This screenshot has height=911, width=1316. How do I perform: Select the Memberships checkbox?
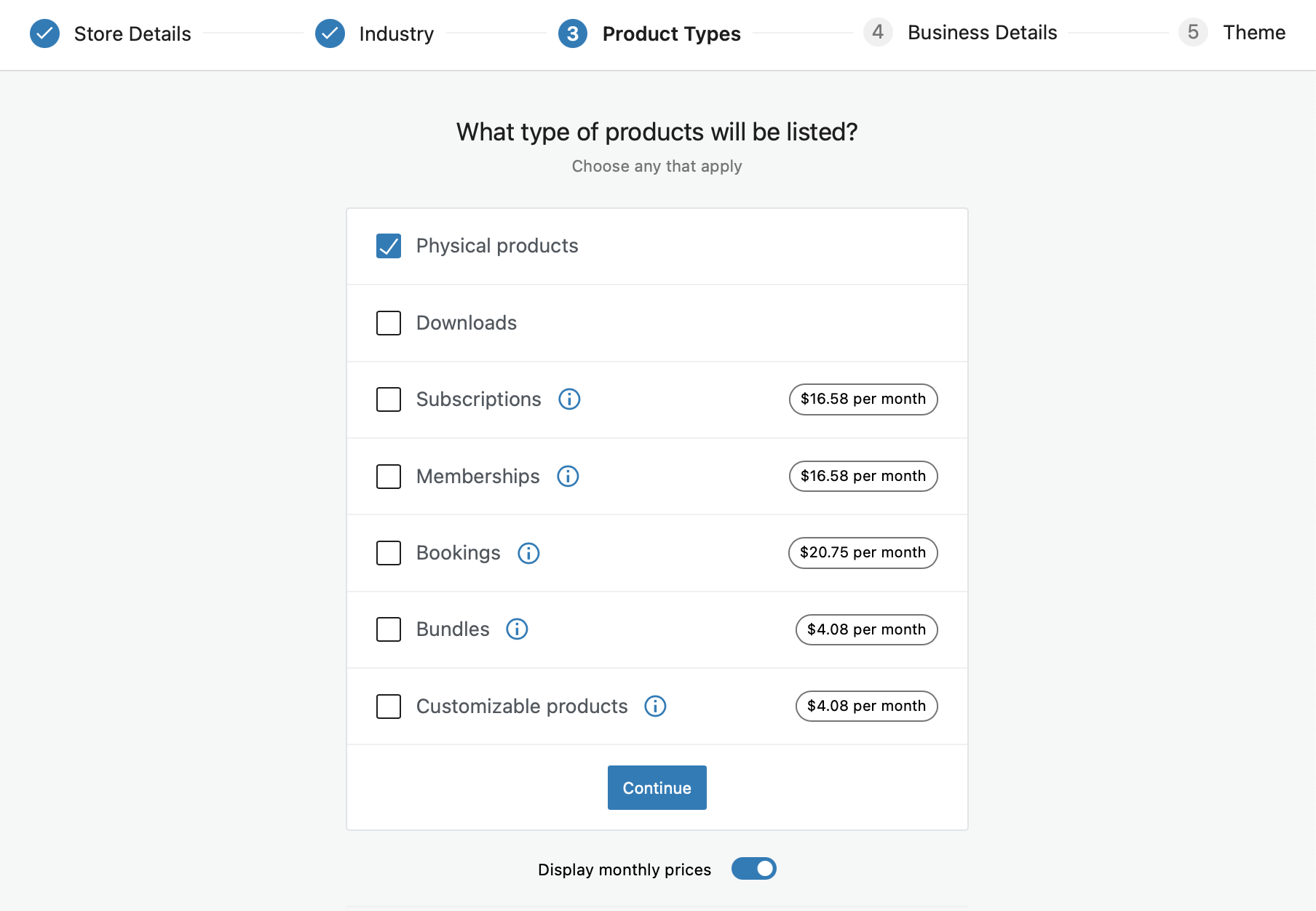(x=389, y=477)
